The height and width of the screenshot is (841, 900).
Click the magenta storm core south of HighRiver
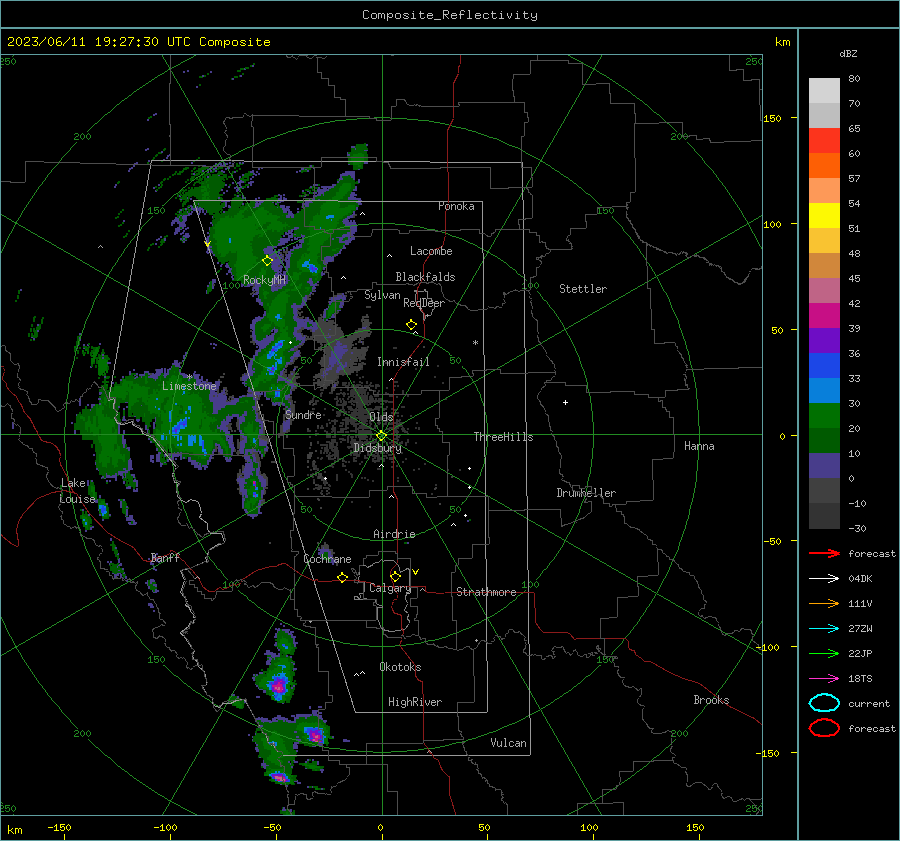click(x=315, y=734)
